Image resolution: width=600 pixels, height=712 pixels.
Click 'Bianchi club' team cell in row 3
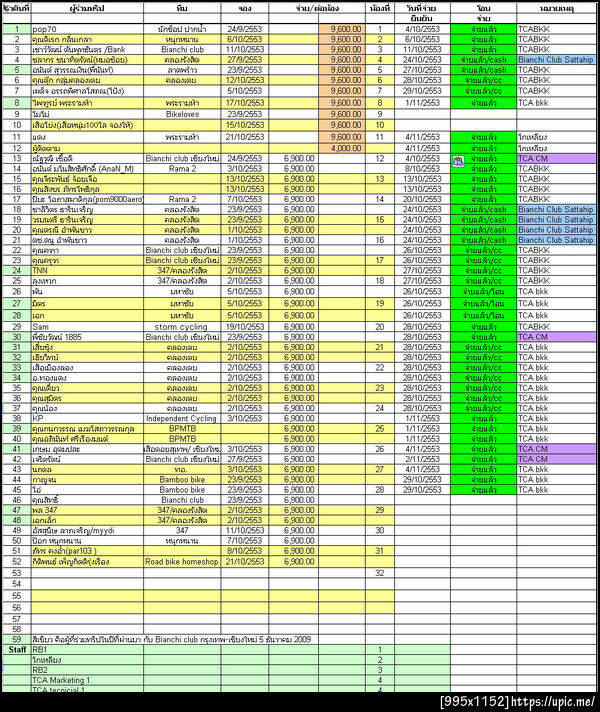(x=182, y=49)
